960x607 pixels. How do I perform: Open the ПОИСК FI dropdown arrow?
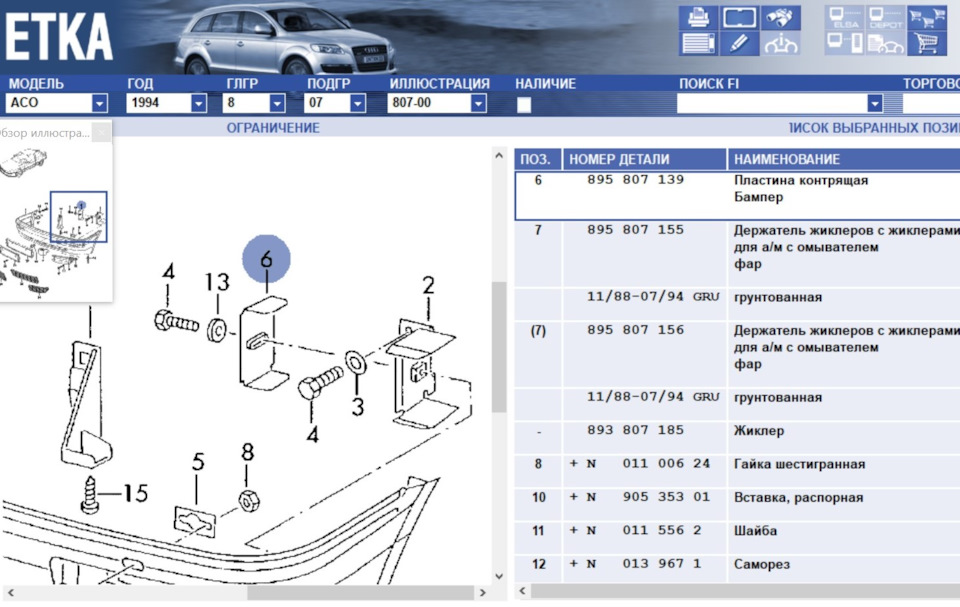(875, 104)
